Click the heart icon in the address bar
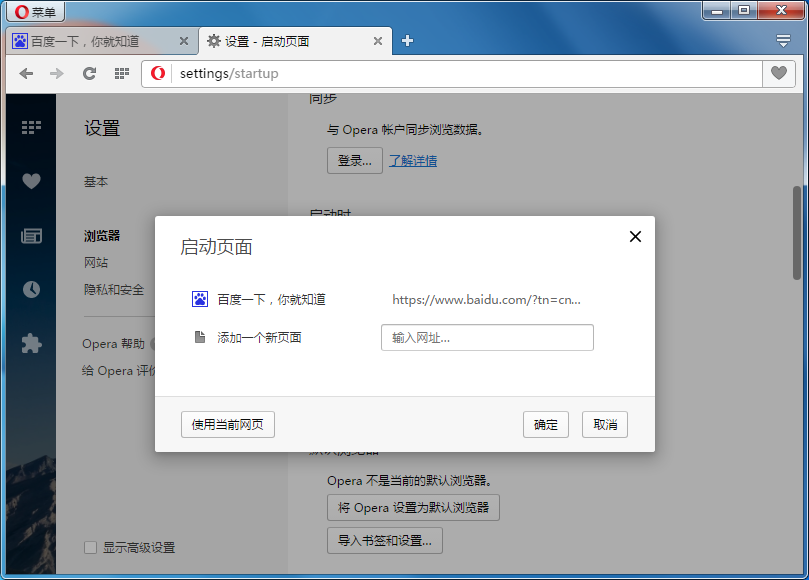This screenshot has height=580, width=809. (779, 73)
